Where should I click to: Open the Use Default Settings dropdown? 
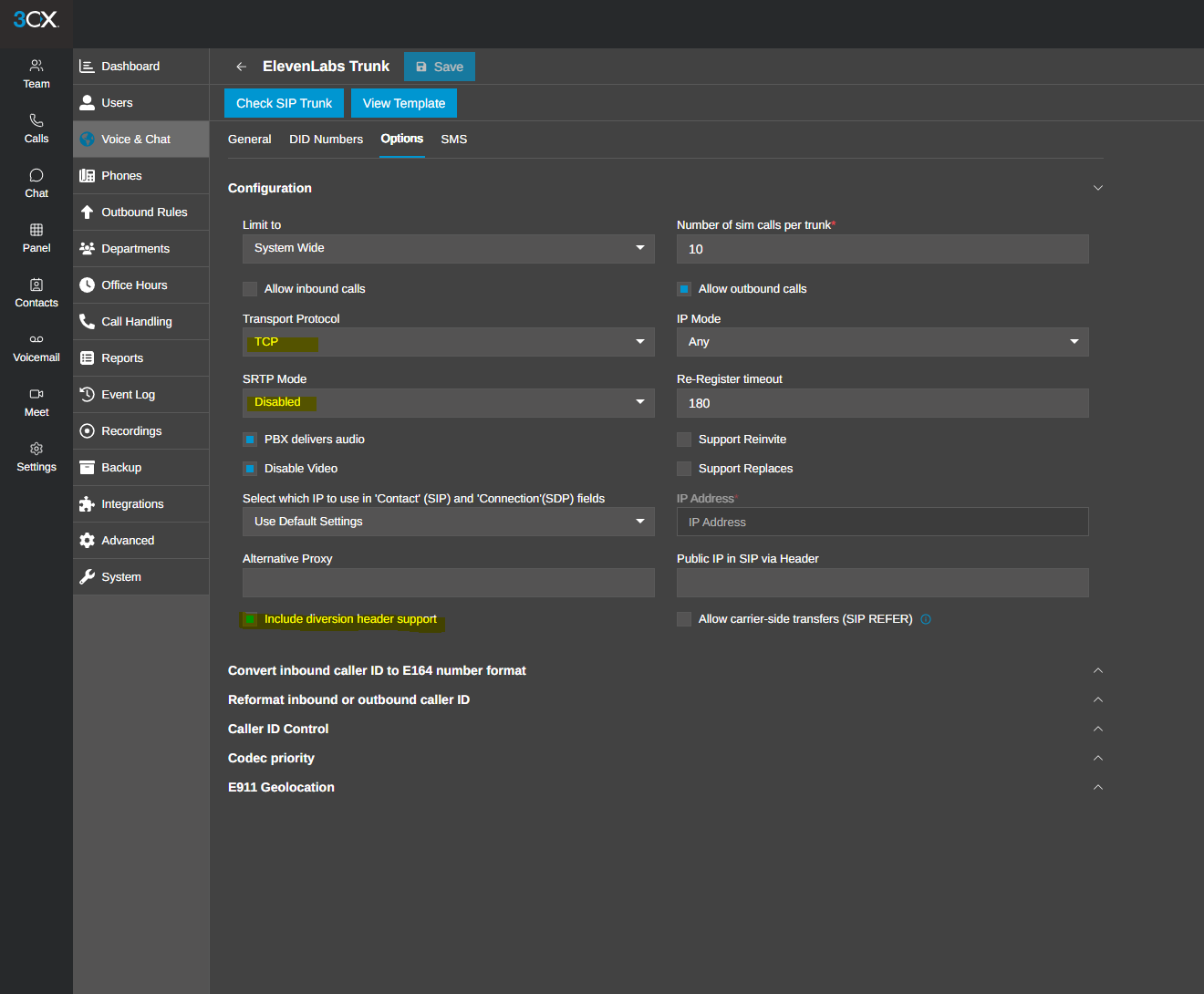pos(449,522)
